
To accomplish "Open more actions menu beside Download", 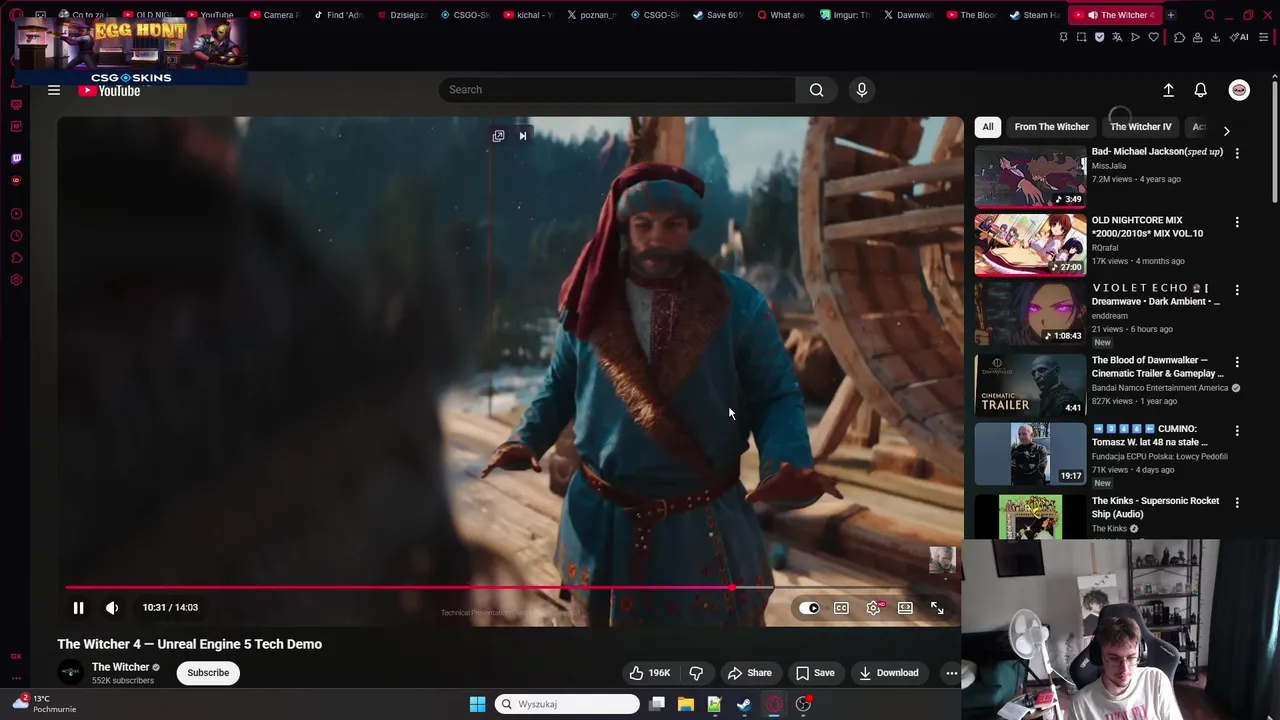I will (951, 673).
